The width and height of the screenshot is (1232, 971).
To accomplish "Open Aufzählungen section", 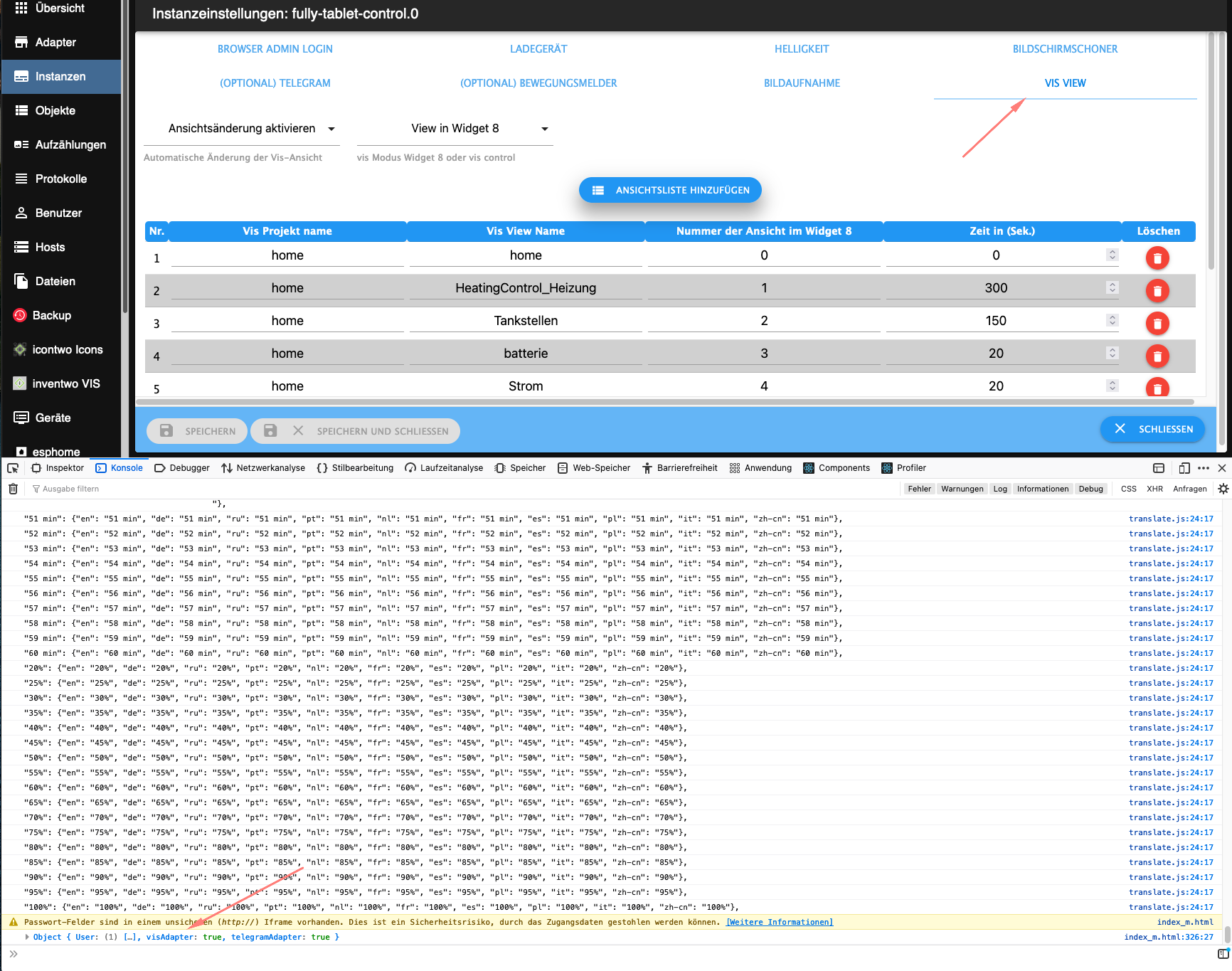I will [60, 144].
